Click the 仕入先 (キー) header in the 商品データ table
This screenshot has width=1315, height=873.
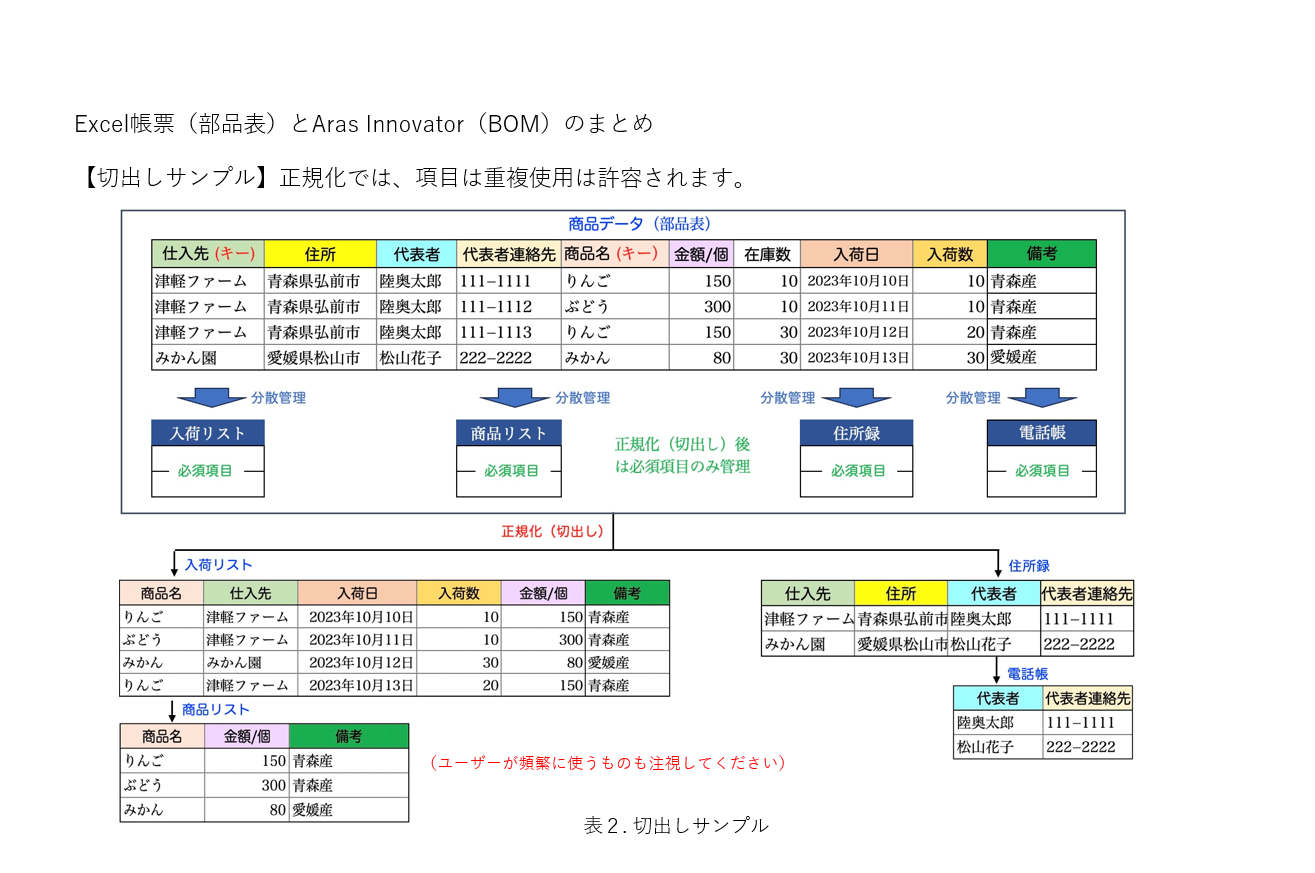(208, 254)
